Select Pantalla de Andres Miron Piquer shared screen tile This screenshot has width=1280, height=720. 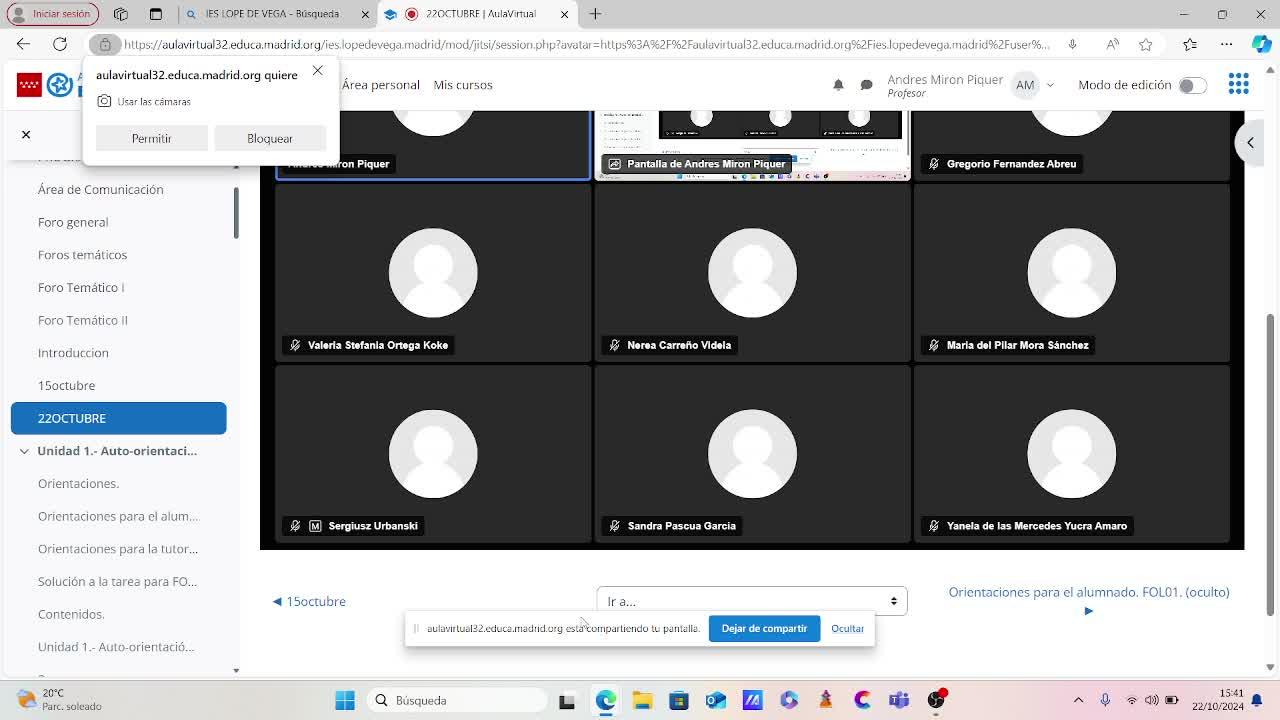[x=752, y=146]
